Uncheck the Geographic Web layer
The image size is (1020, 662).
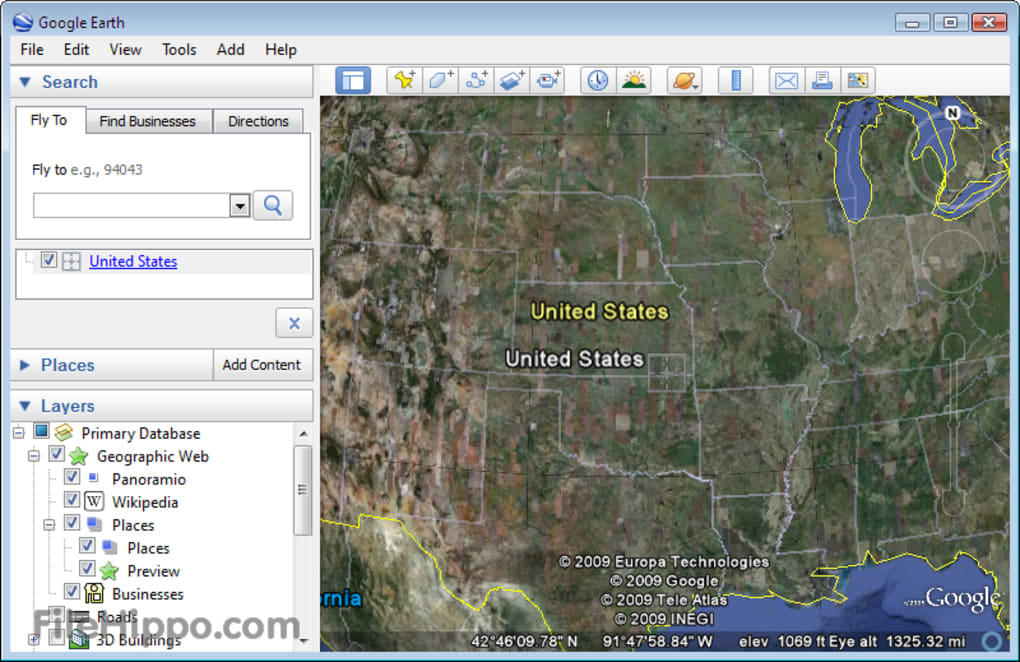pos(57,454)
